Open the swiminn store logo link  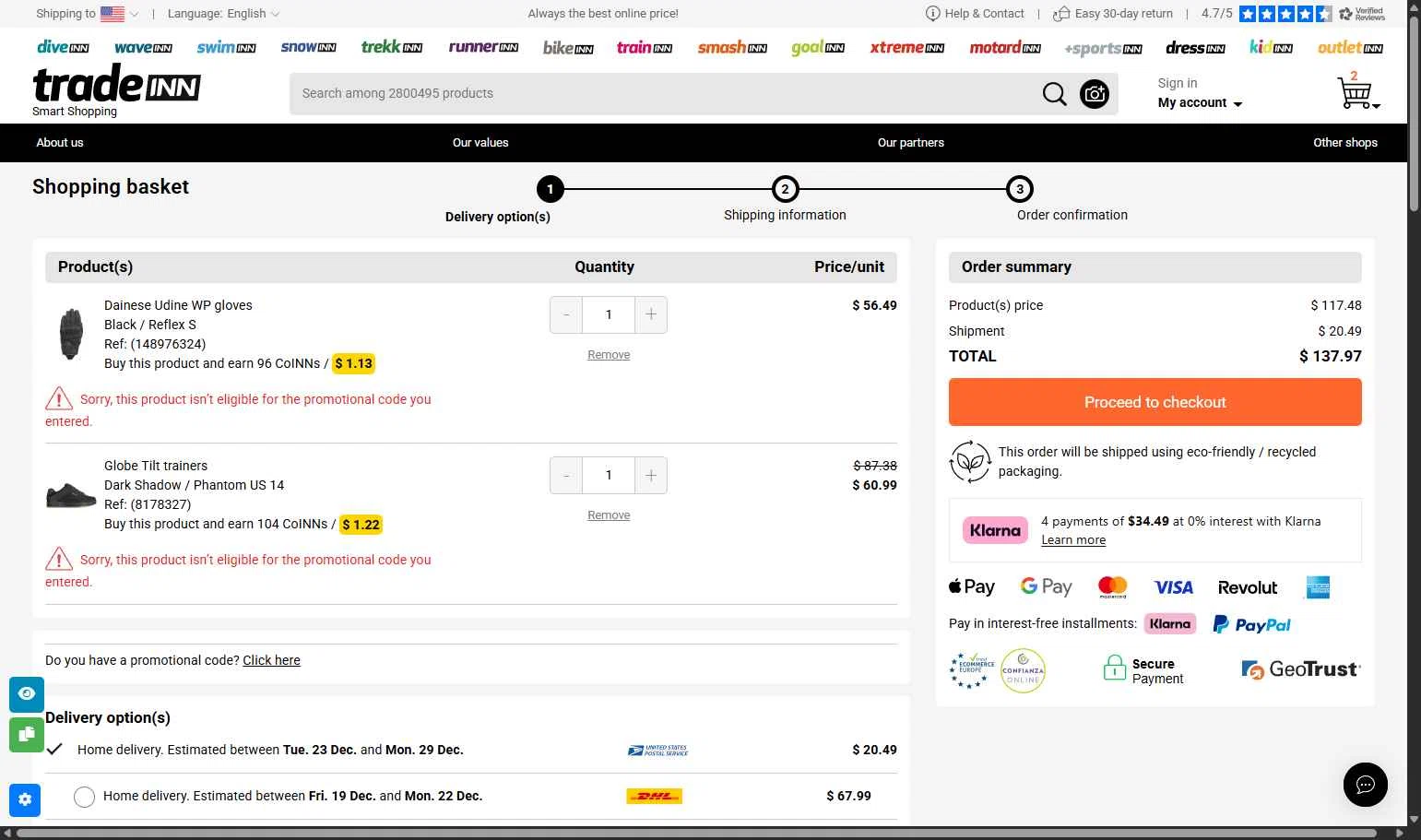226,47
